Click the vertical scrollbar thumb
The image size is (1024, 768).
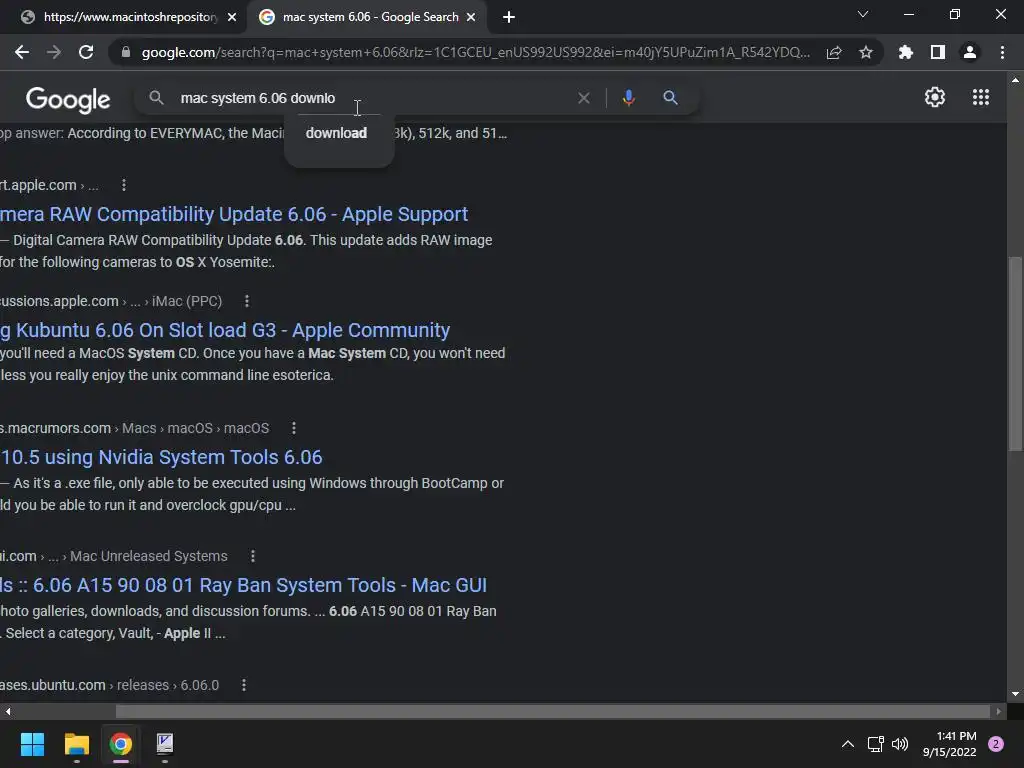pyautogui.click(x=1015, y=354)
